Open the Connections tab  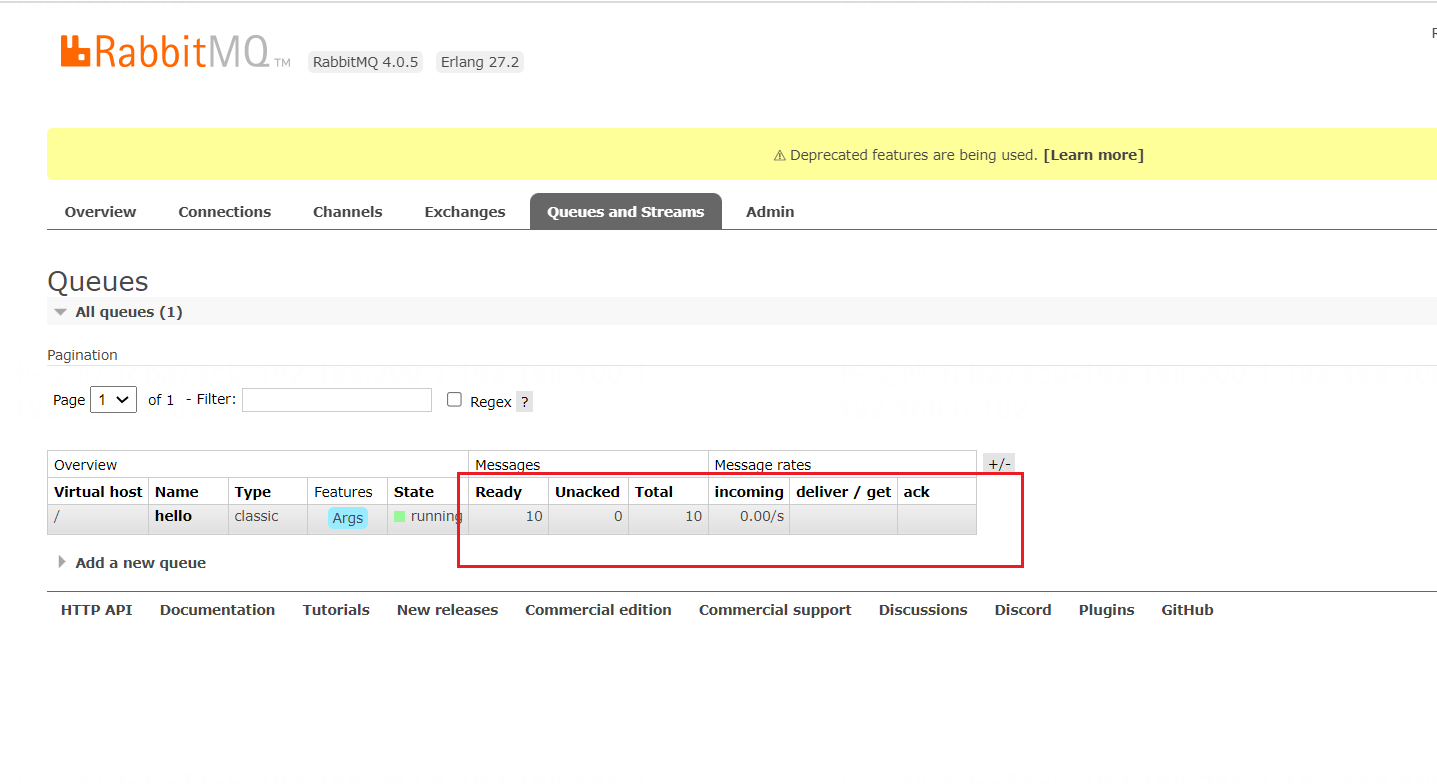tap(224, 212)
